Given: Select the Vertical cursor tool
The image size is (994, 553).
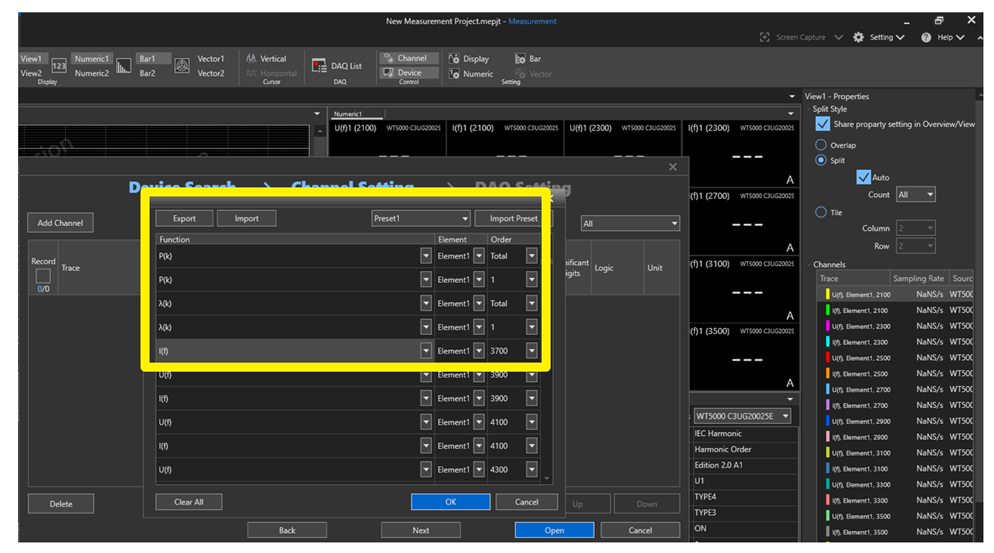Looking at the screenshot, I should point(266,58).
